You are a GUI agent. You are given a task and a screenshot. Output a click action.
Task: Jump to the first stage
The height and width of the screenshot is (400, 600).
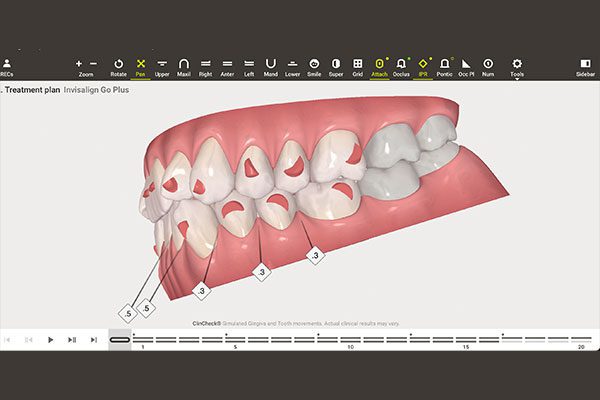tap(7, 340)
